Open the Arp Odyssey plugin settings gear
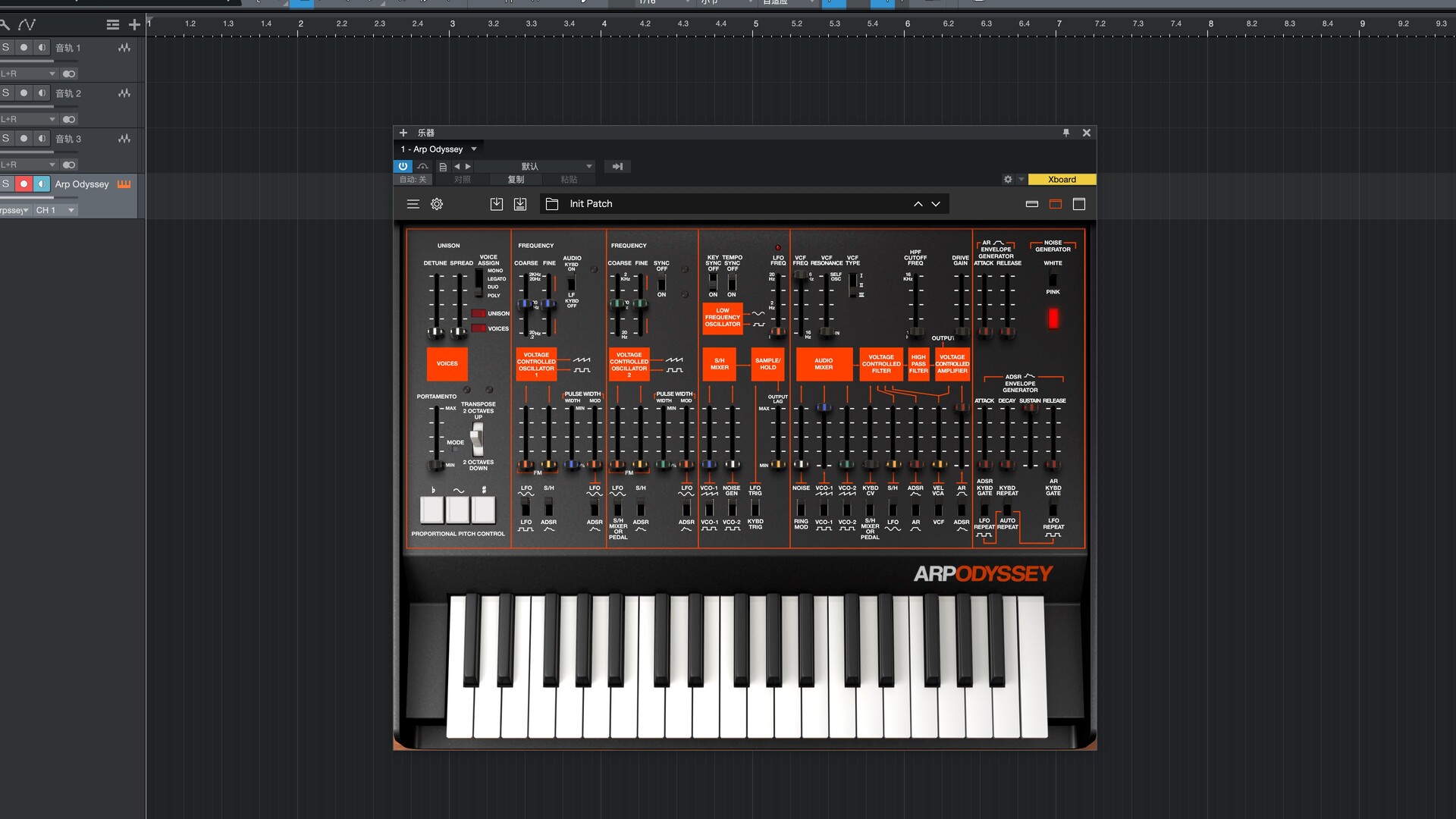Viewport: 1456px width, 819px height. coord(437,204)
